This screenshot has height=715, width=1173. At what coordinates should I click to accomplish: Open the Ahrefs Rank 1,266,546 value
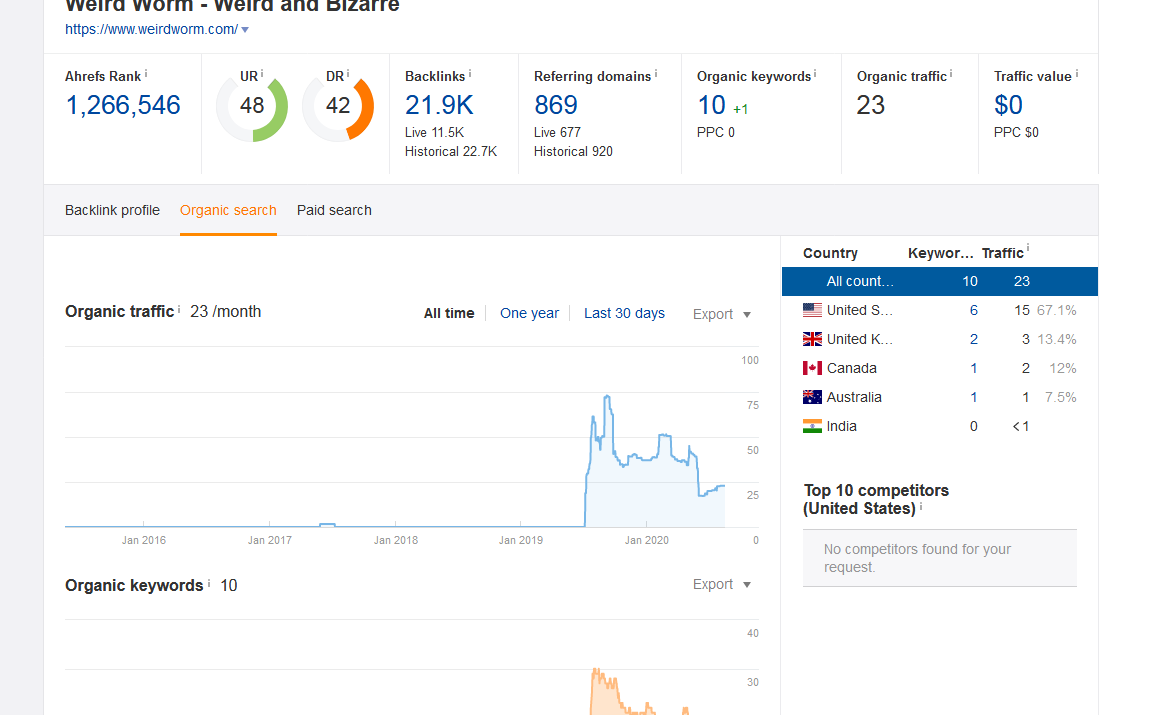pos(123,105)
